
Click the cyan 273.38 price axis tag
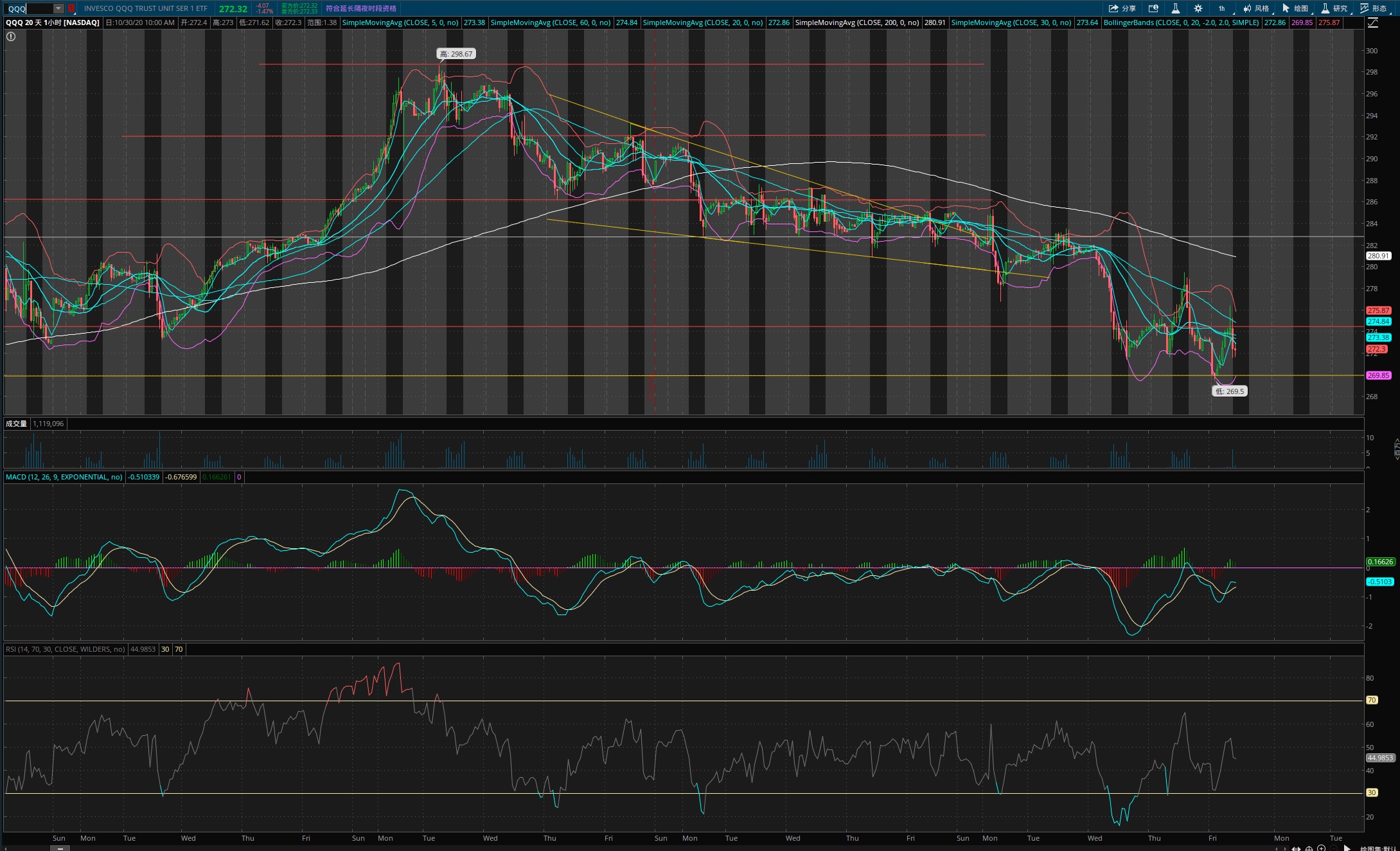[1378, 337]
